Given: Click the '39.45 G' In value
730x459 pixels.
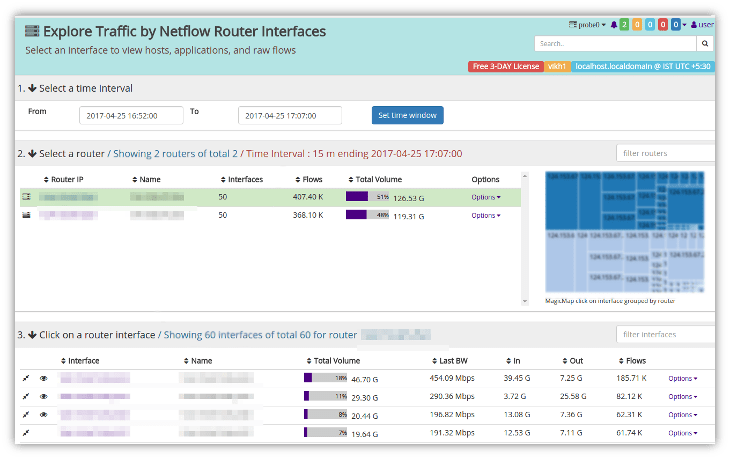Looking at the screenshot, I should [517, 378].
